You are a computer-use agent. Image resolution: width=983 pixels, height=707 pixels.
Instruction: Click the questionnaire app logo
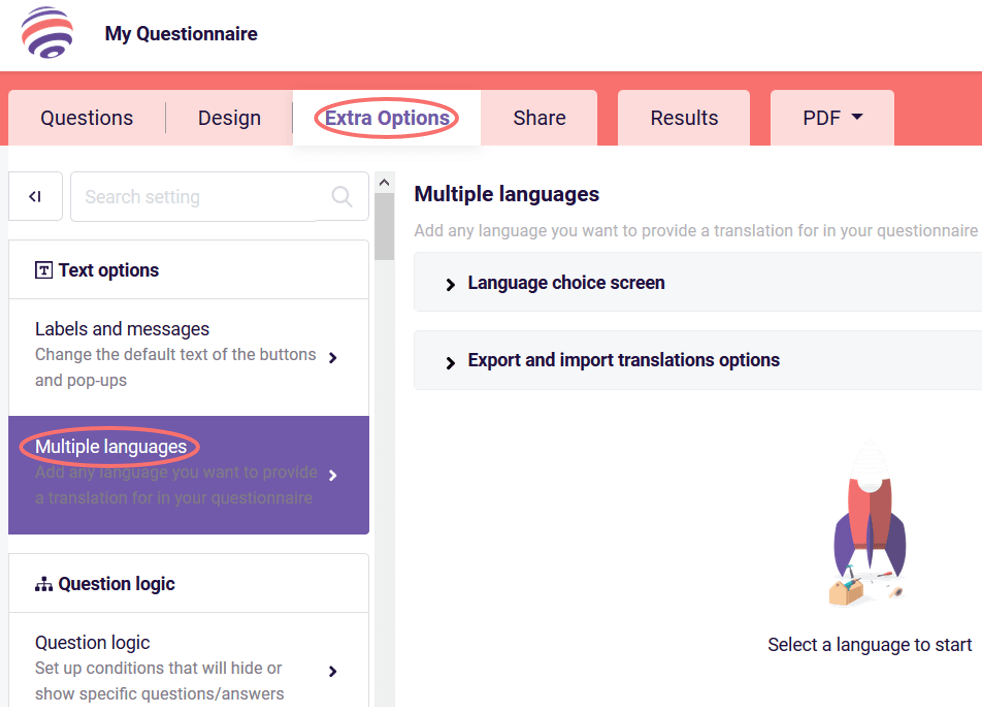coord(47,33)
